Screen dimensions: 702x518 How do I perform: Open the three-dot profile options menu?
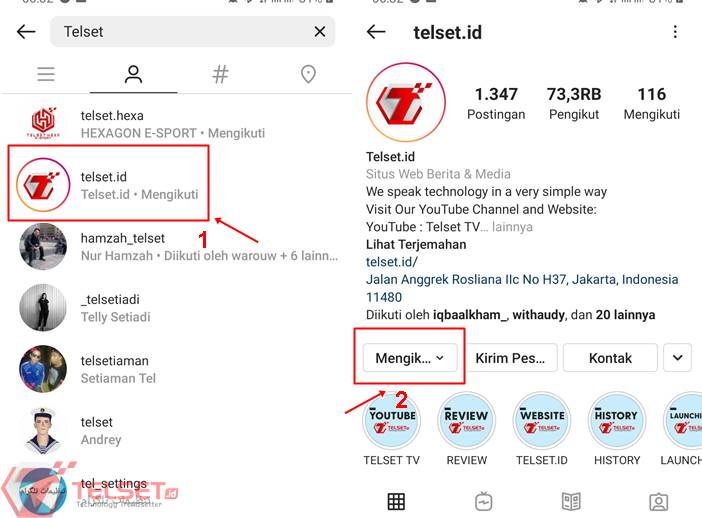click(x=675, y=32)
